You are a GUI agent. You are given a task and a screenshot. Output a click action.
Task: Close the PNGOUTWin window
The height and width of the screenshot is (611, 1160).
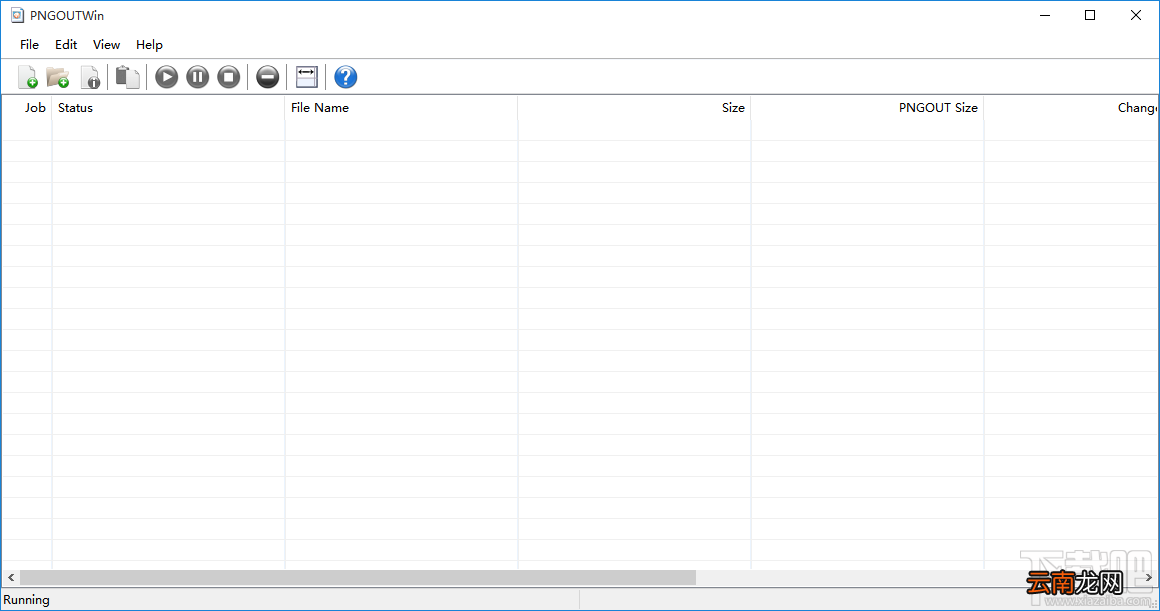1136,16
